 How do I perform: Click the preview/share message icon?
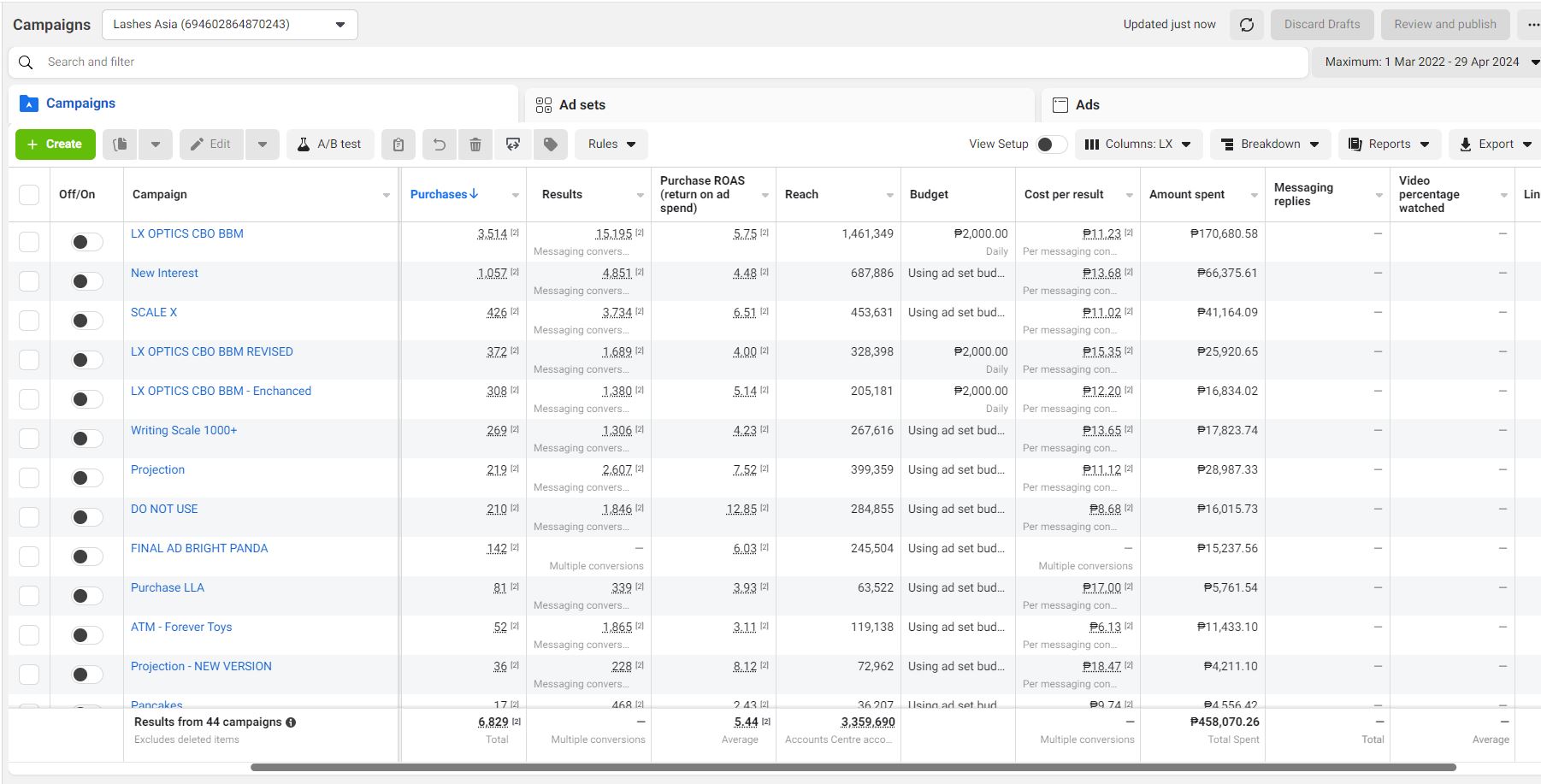[x=513, y=144]
